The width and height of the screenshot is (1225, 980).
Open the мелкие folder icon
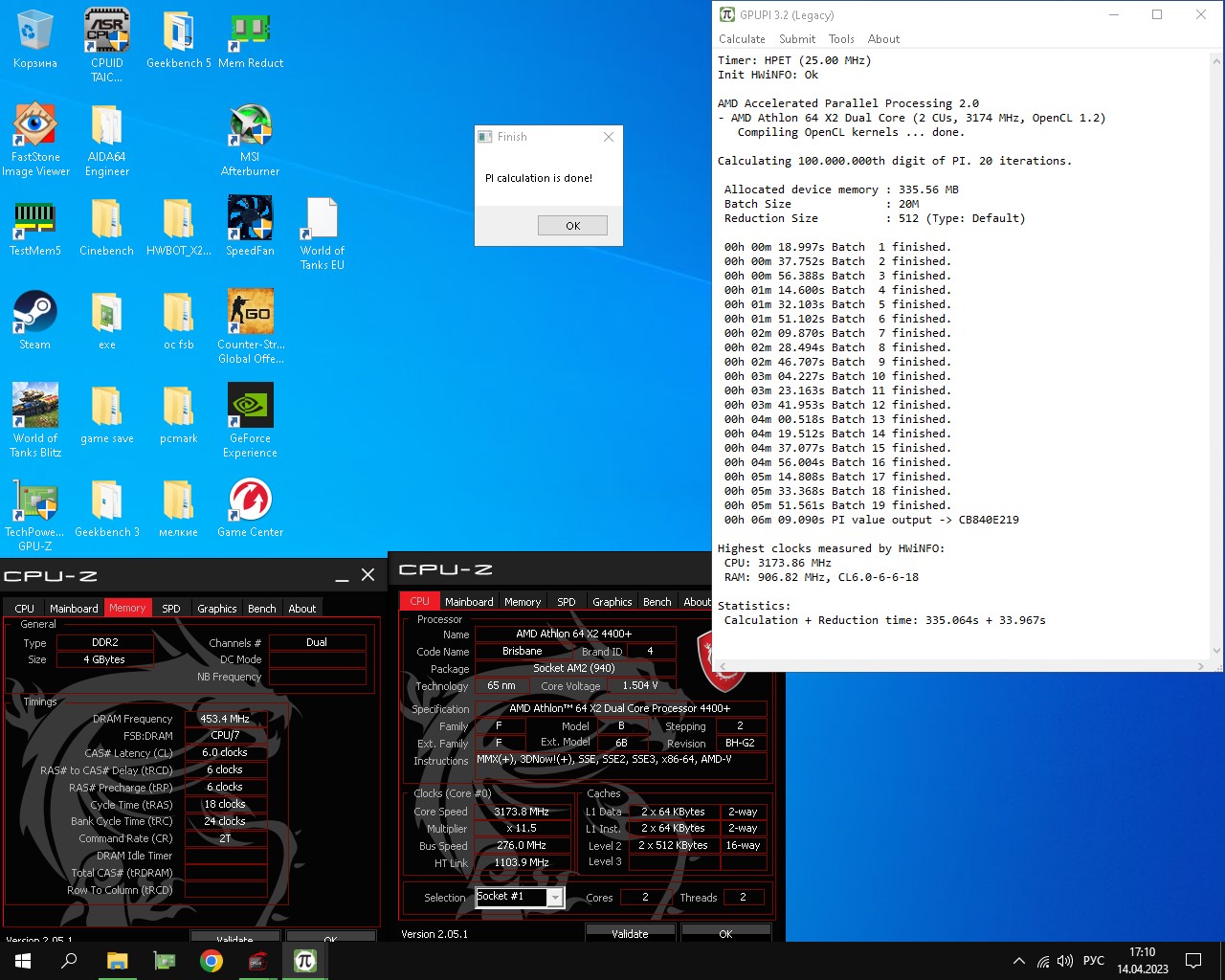[x=179, y=508]
